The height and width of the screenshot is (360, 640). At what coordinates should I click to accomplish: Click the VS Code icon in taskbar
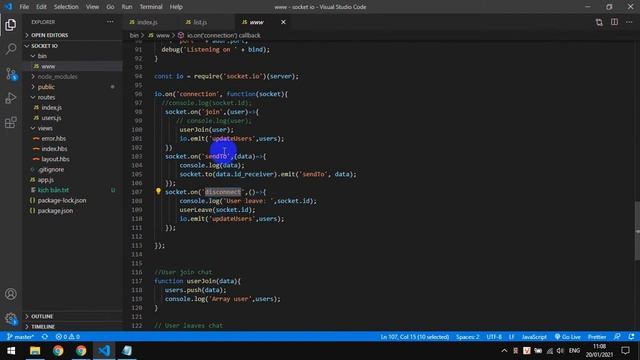(x=104, y=351)
